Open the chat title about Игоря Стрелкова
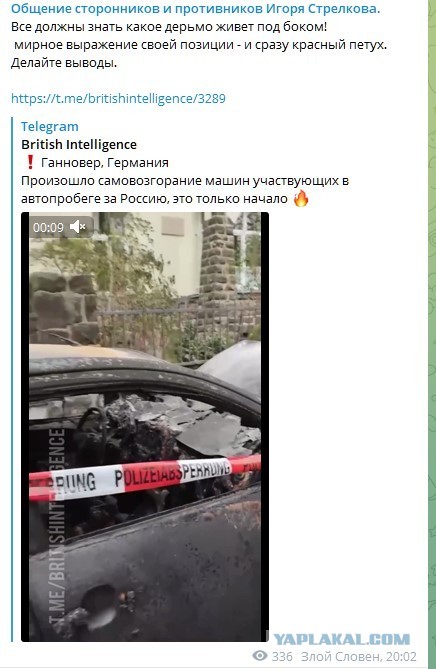The width and height of the screenshot is (436, 669). (195, 9)
